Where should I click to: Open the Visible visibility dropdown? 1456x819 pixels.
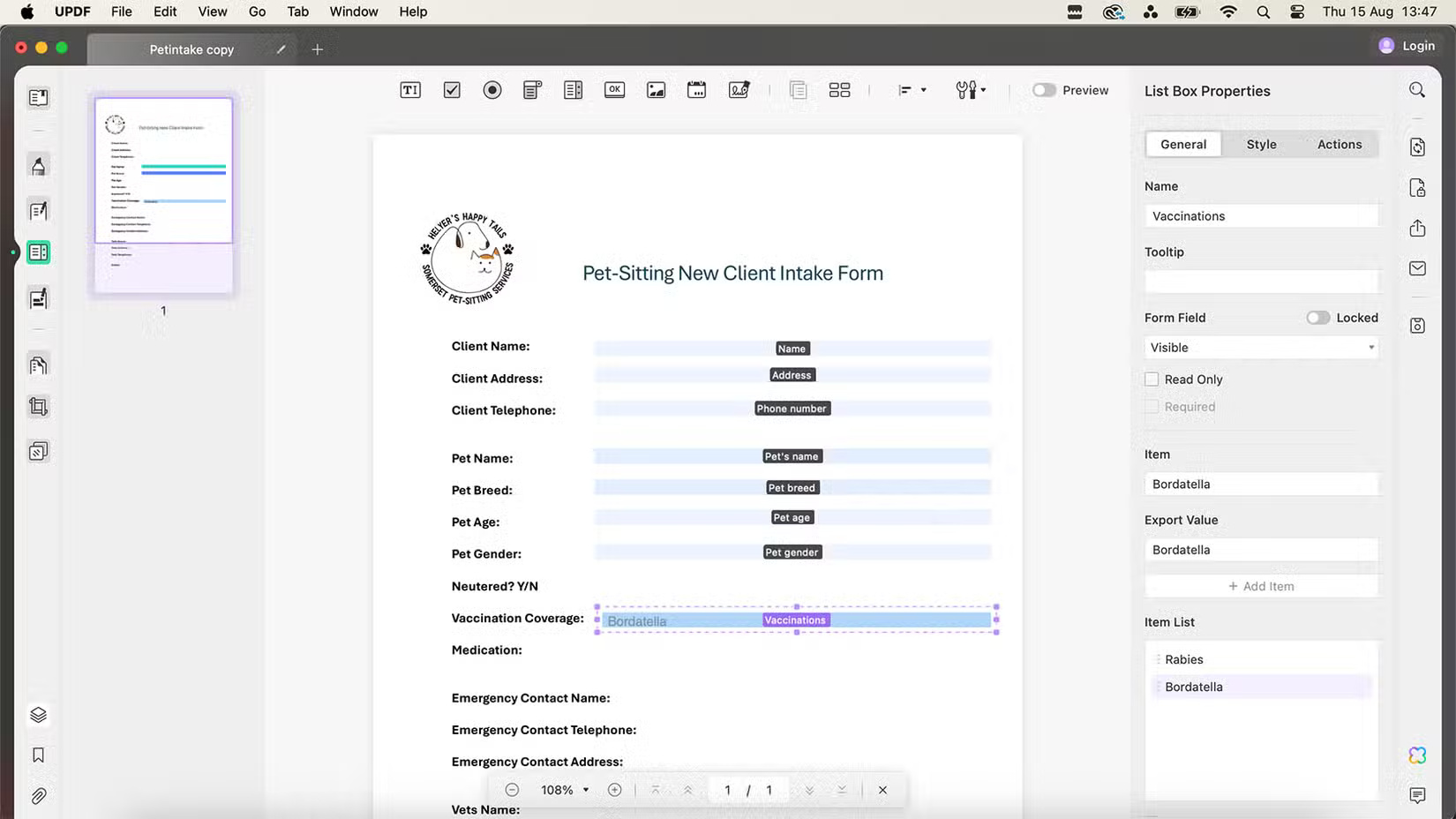pyautogui.click(x=1260, y=347)
